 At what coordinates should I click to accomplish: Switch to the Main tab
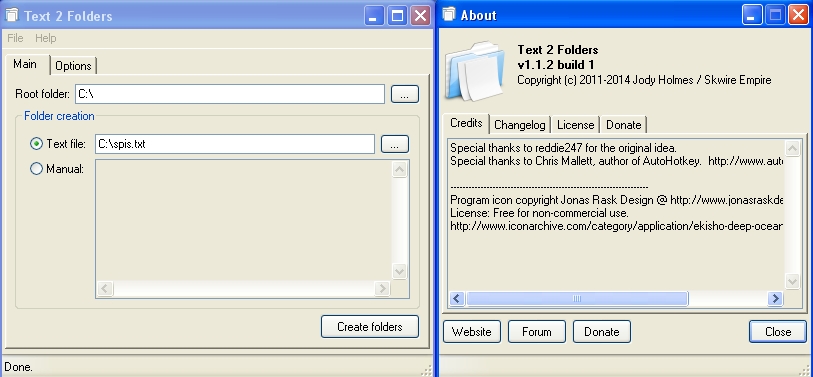tap(25, 64)
